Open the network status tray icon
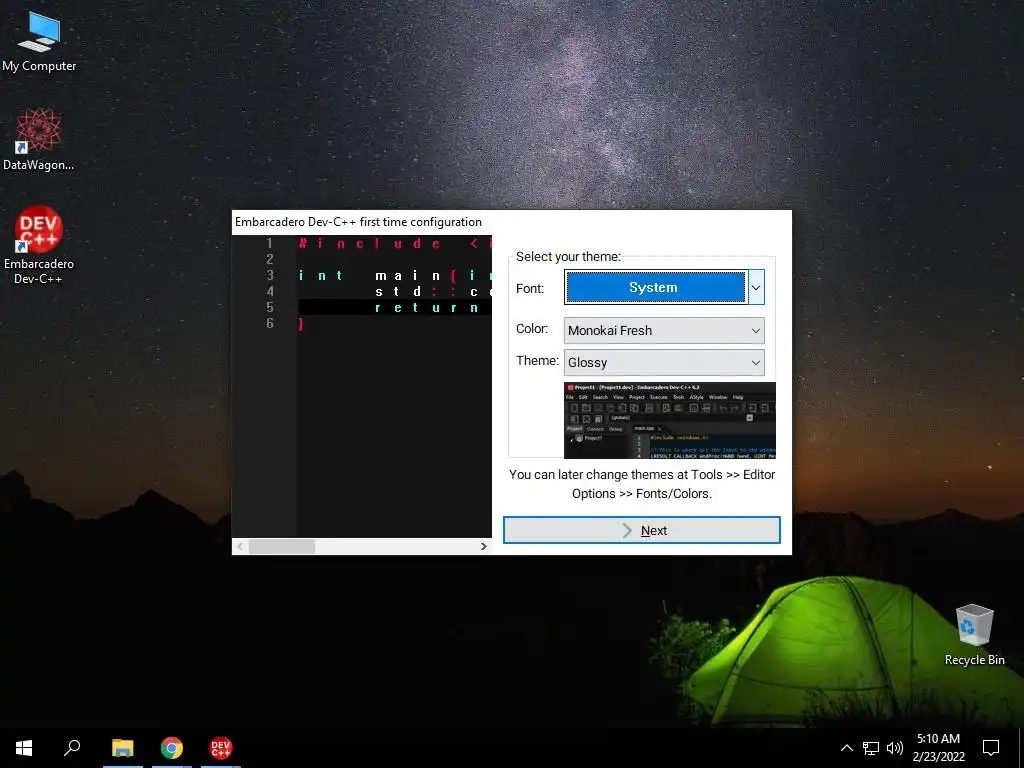Screen dimensions: 1024x768 pyautogui.click(x=871, y=748)
